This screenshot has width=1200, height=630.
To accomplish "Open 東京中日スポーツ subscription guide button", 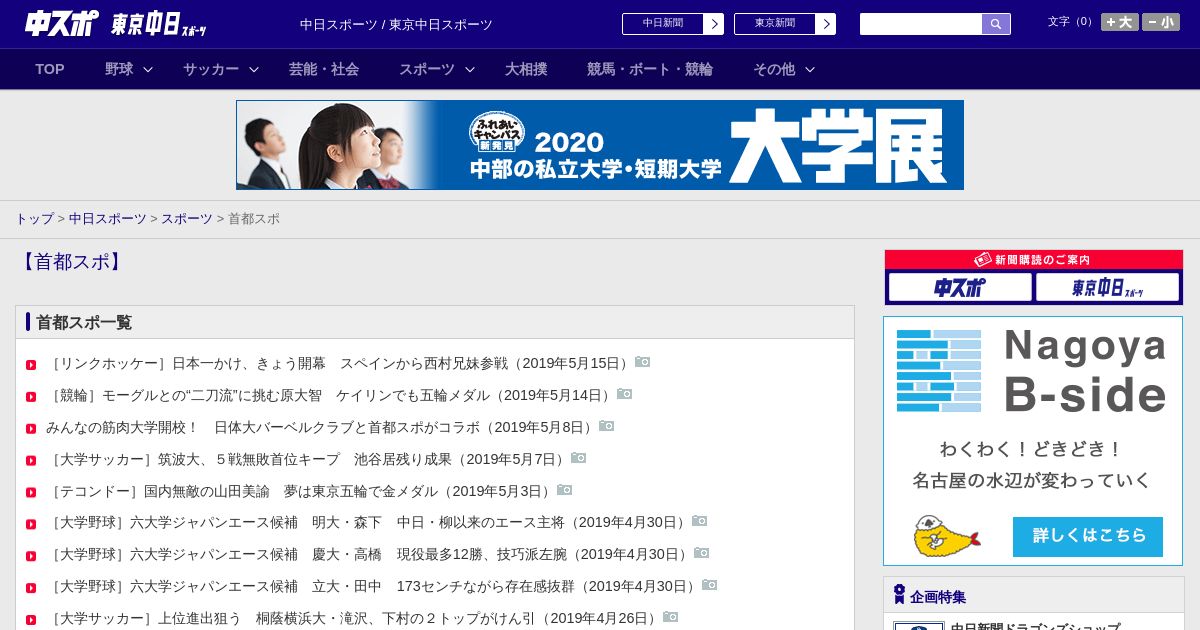I will [1108, 288].
